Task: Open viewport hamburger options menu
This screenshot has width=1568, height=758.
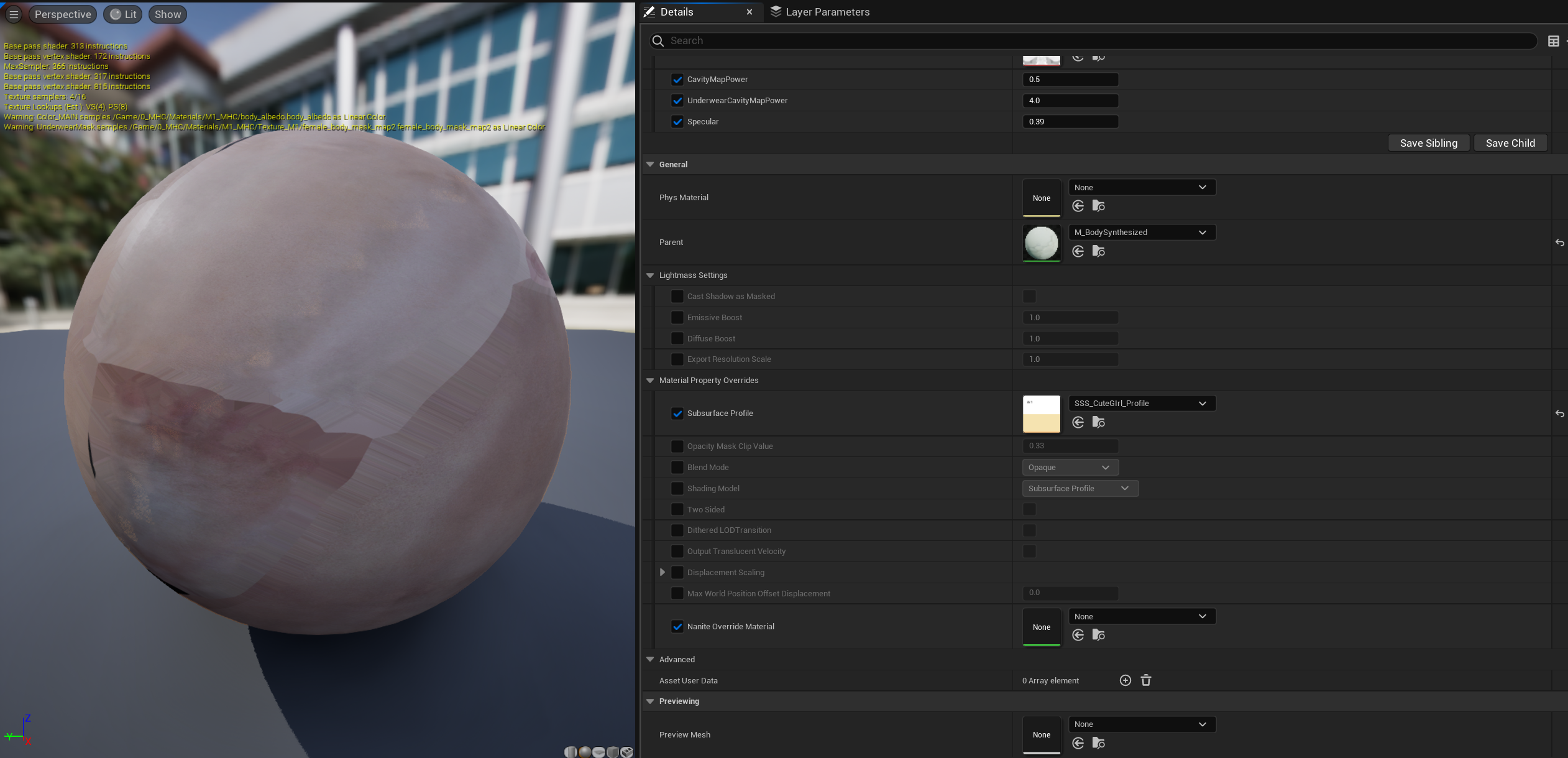Action: pyautogui.click(x=14, y=14)
